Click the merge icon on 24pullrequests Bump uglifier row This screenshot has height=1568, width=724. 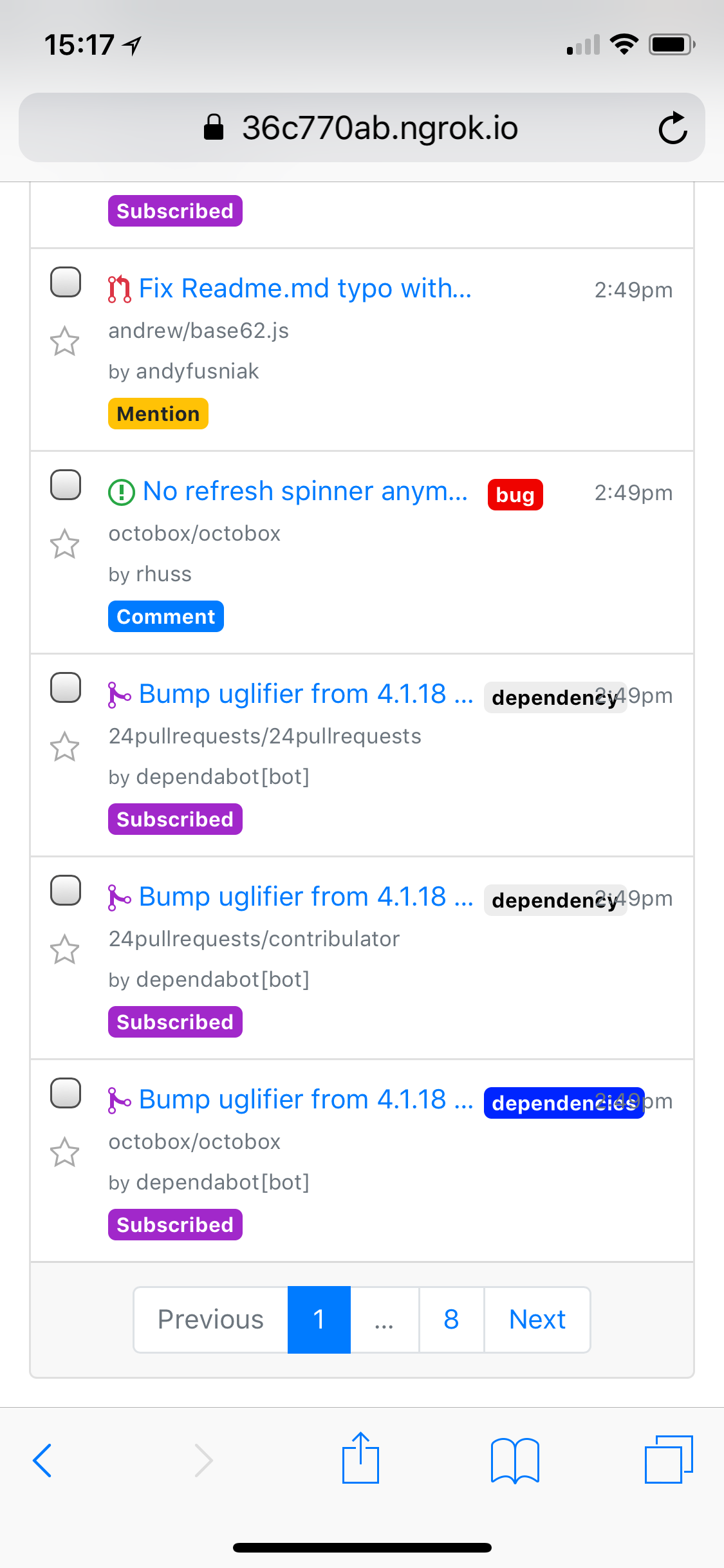point(120,694)
